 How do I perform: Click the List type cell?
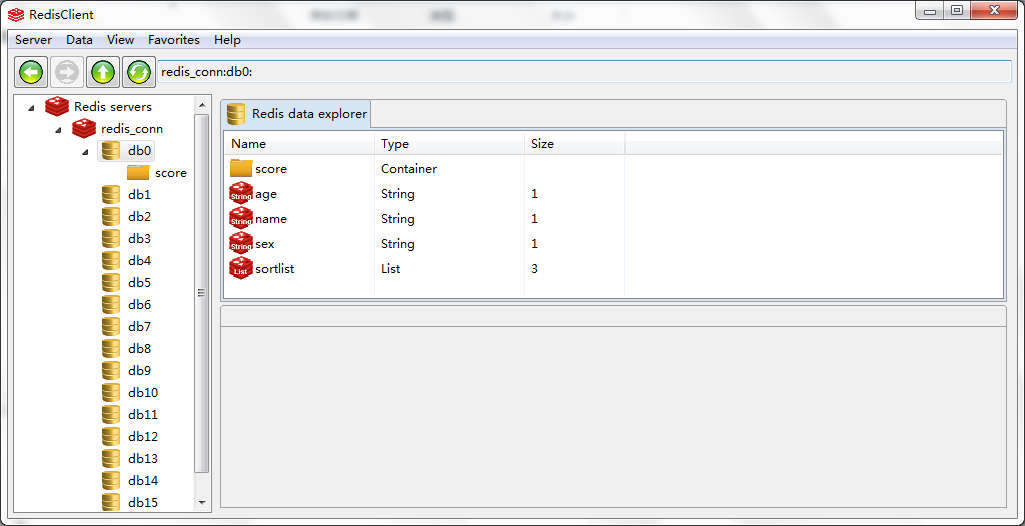(391, 269)
